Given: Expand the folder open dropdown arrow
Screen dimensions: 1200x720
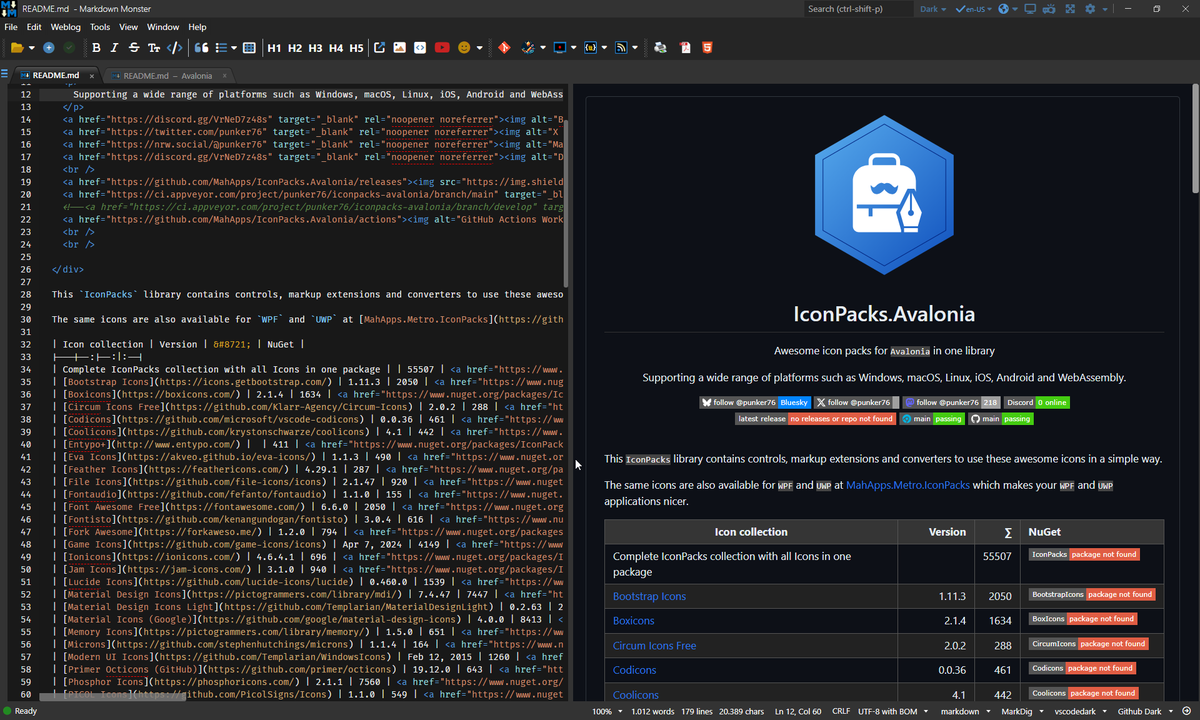Looking at the screenshot, I should [x=32, y=47].
